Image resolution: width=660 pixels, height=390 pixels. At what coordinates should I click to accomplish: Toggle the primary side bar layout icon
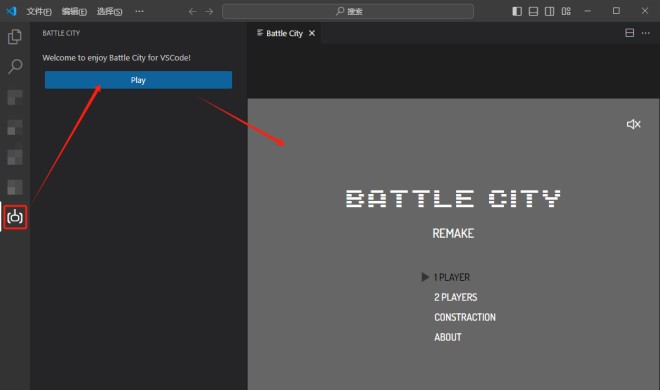[517, 11]
